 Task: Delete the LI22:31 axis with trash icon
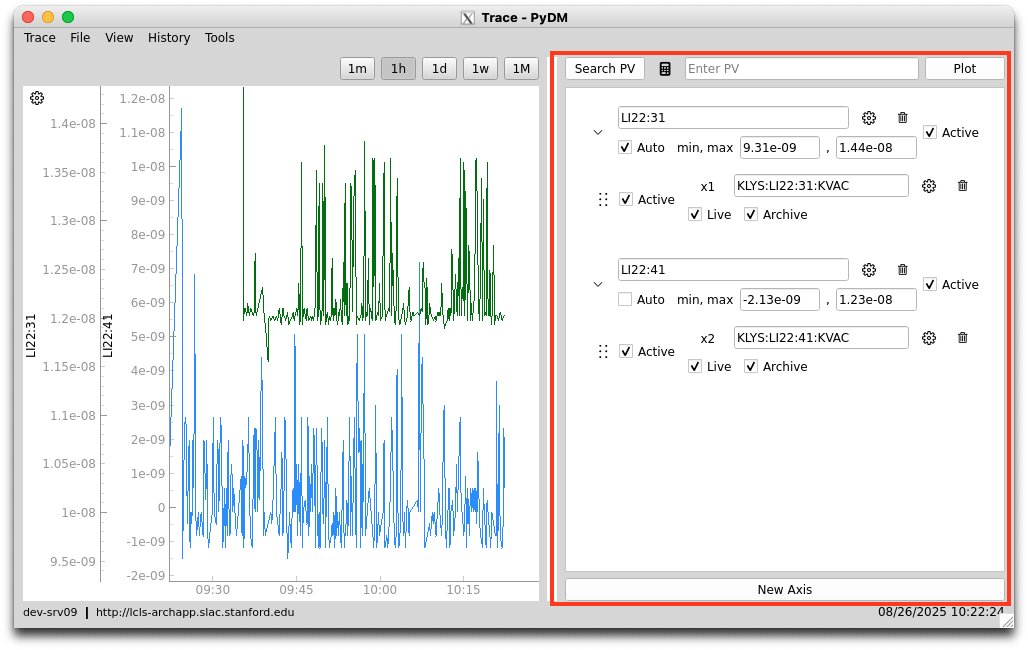[x=903, y=117]
